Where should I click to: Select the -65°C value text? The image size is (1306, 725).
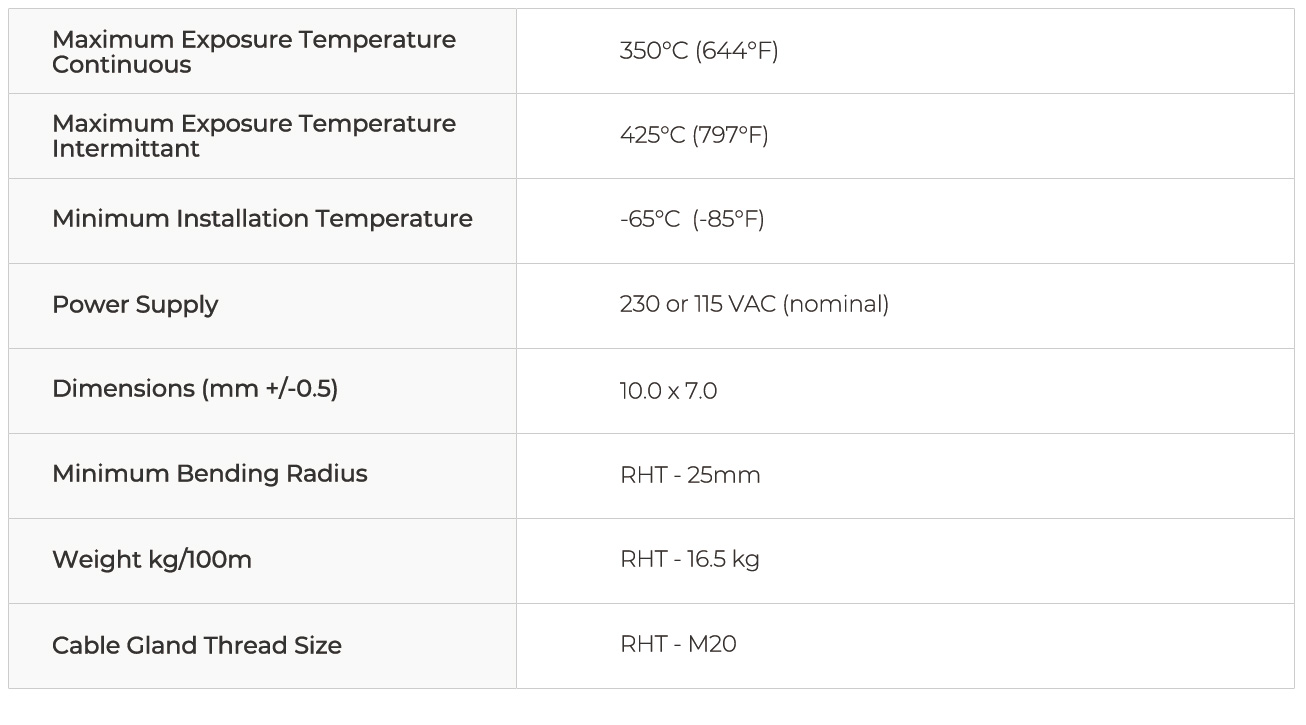pos(649,220)
